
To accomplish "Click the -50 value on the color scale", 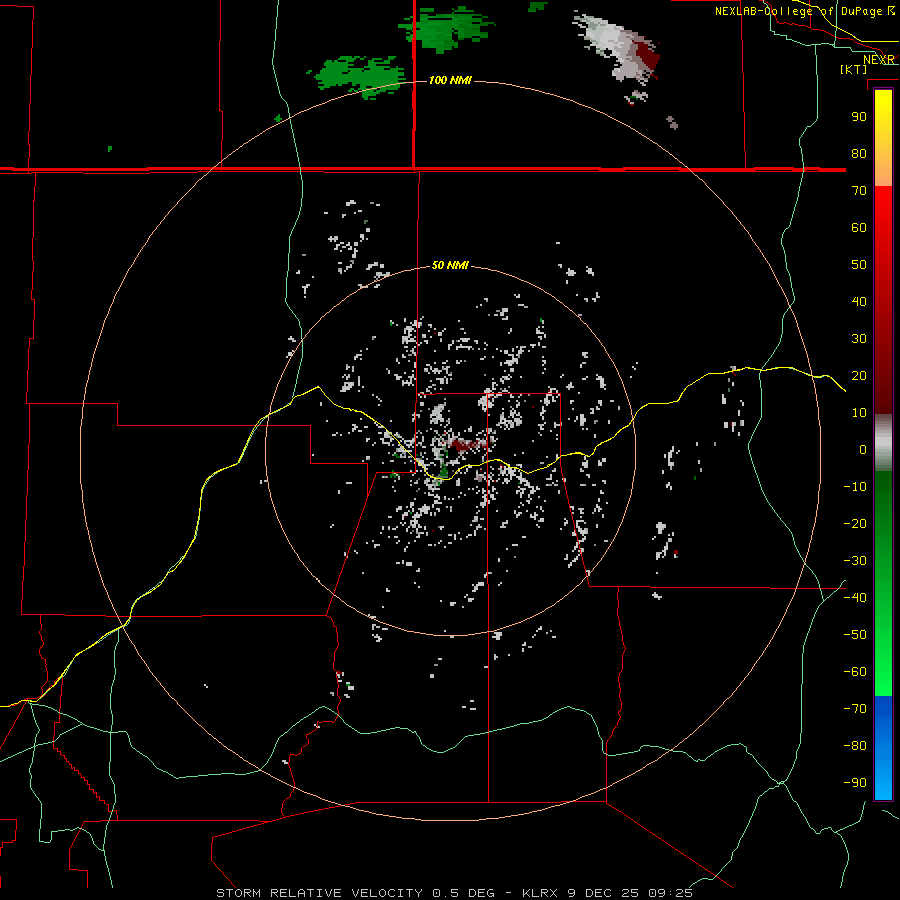I will click(x=855, y=635).
